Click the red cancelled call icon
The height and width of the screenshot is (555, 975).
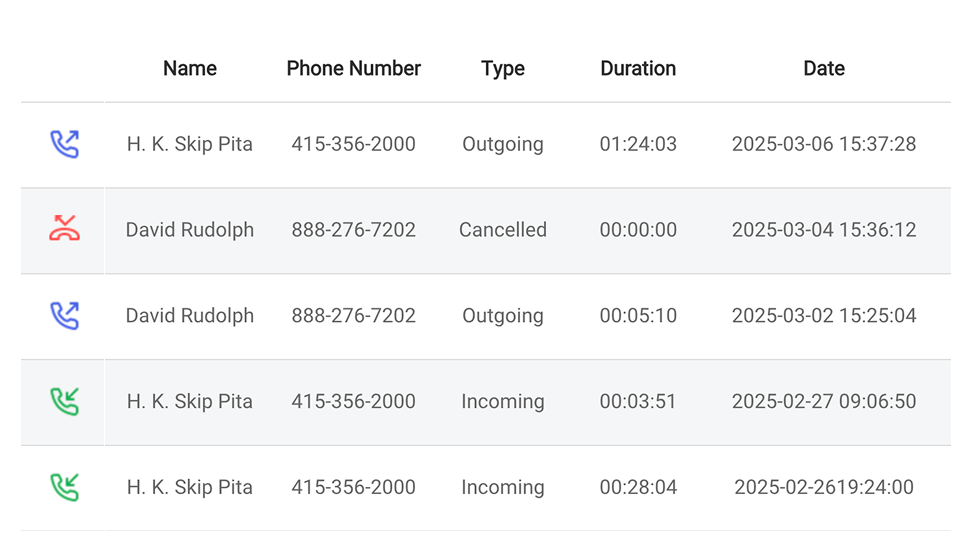coord(65,228)
